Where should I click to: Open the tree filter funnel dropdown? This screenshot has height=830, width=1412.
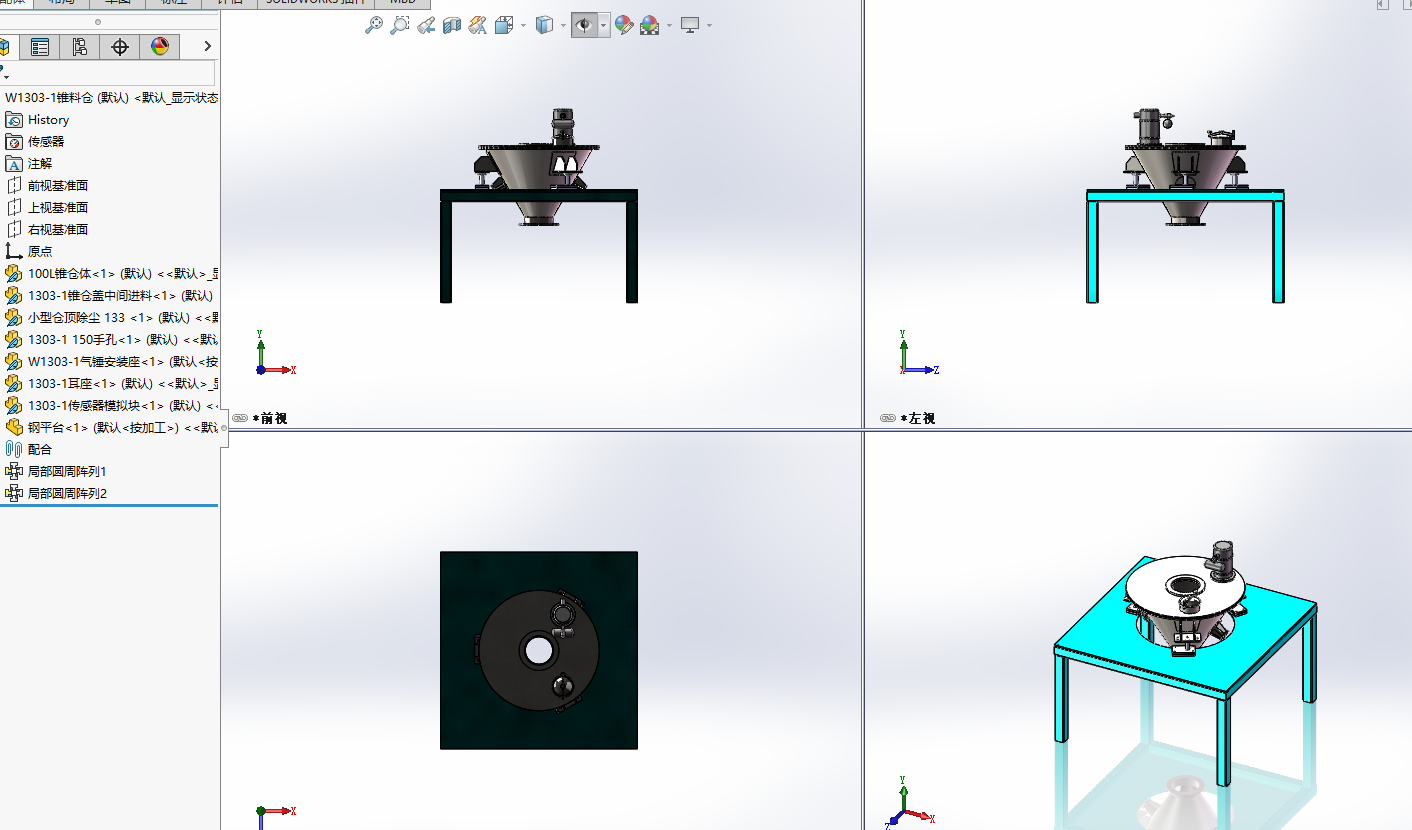4,73
